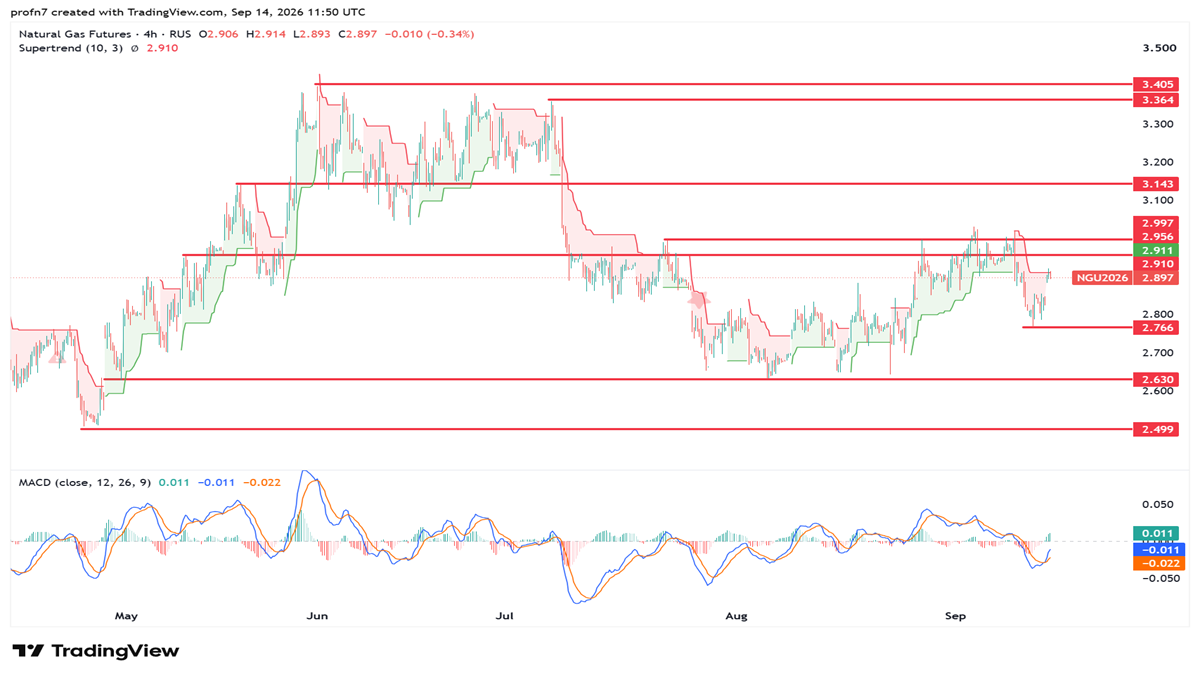Click the green 2.911 Supertrend price tag
The height and width of the screenshot is (675, 1200).
tap(1155, 250)
